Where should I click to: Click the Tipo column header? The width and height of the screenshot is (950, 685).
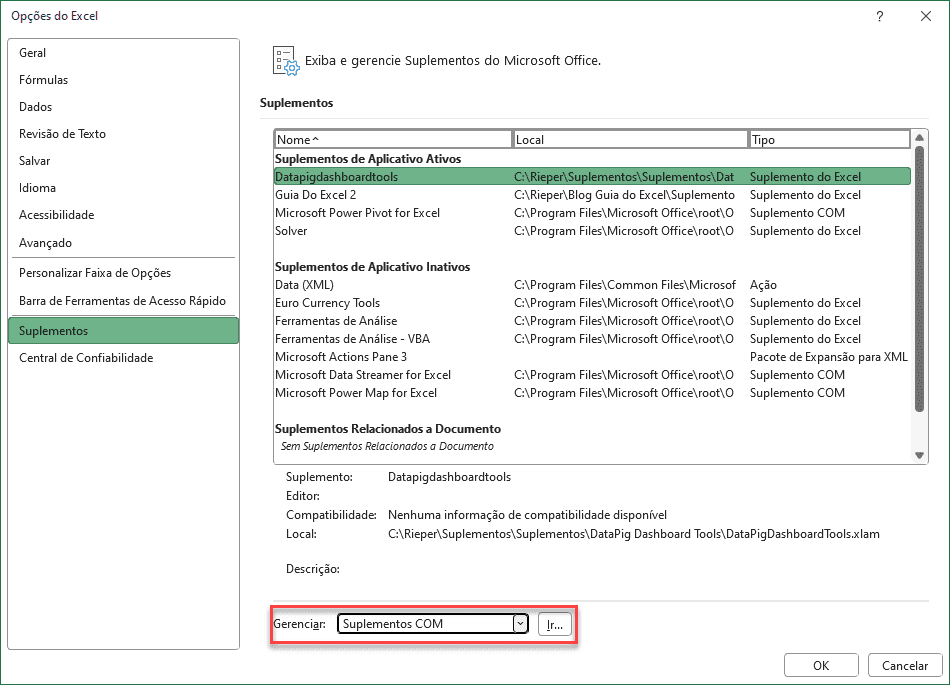point(829,139)
